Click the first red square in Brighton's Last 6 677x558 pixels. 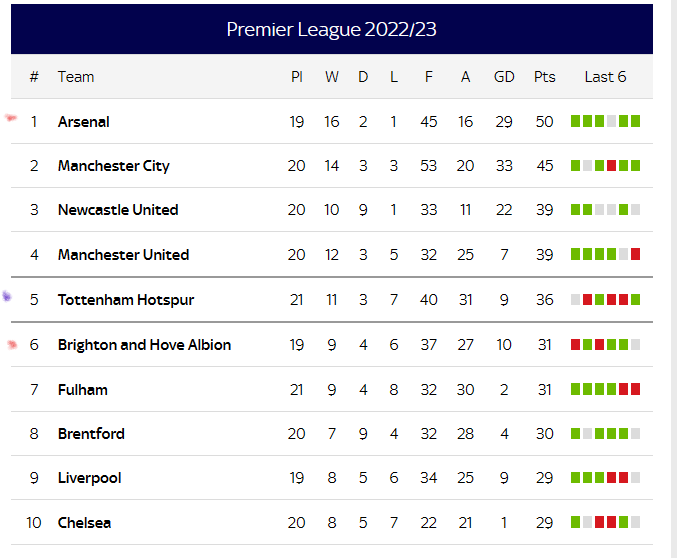point(576,344)
